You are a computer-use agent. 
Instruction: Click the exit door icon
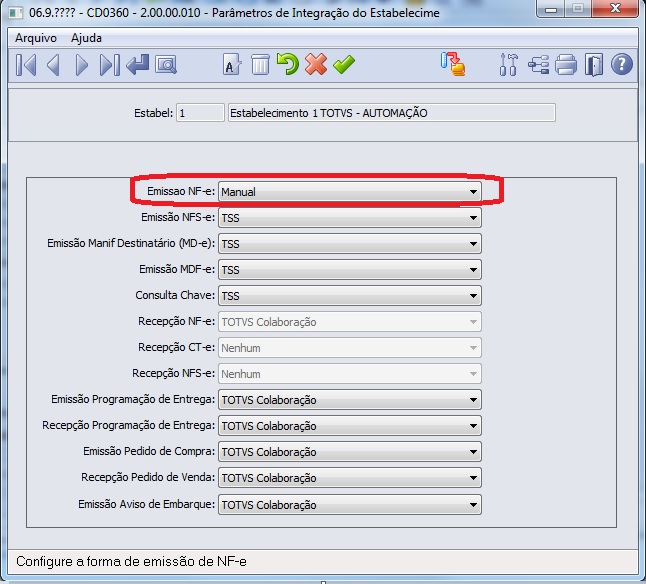(x=594, y=65)
